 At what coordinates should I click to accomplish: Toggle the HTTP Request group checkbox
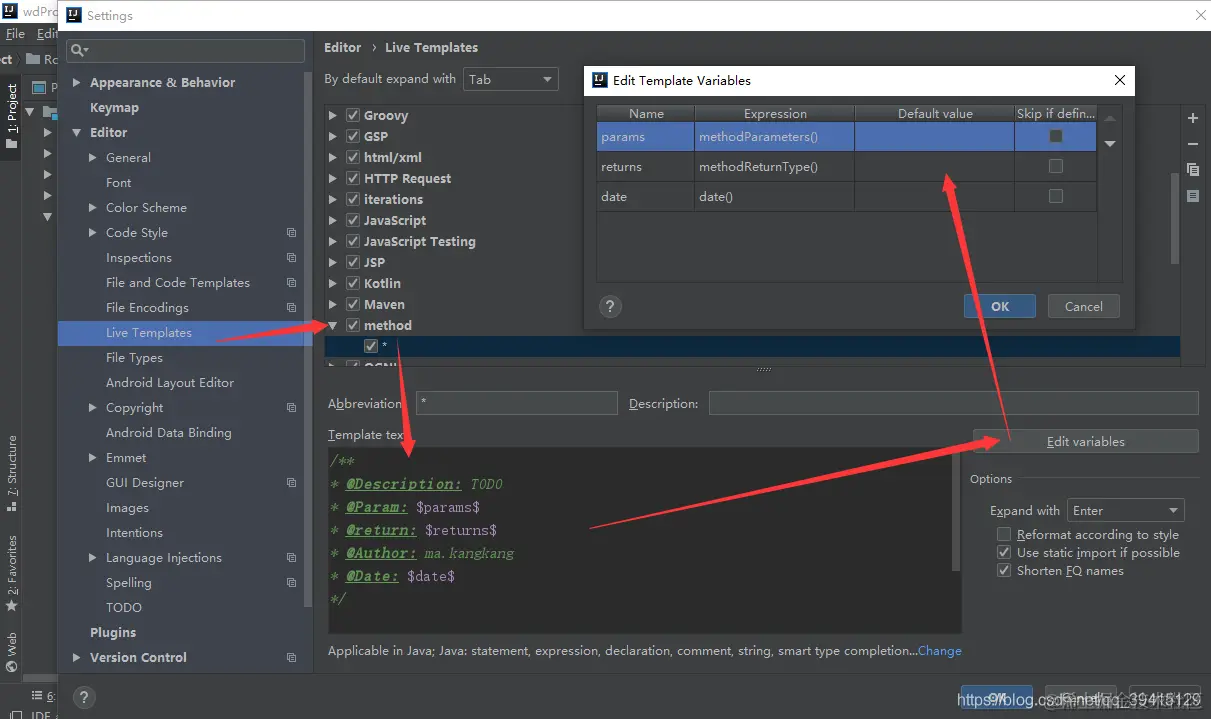click(352, 178)
